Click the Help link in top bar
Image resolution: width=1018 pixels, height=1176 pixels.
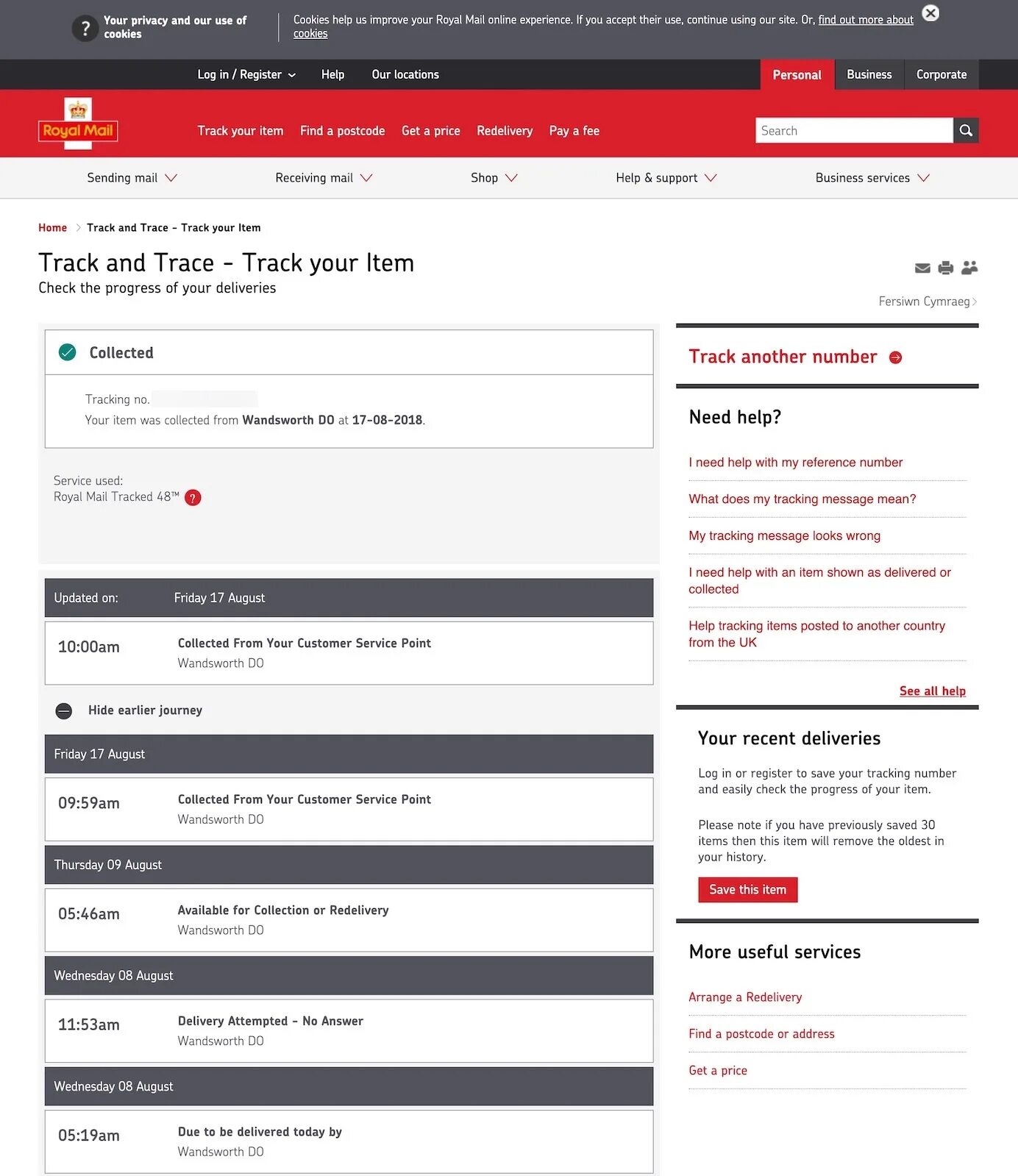(332, 74)
